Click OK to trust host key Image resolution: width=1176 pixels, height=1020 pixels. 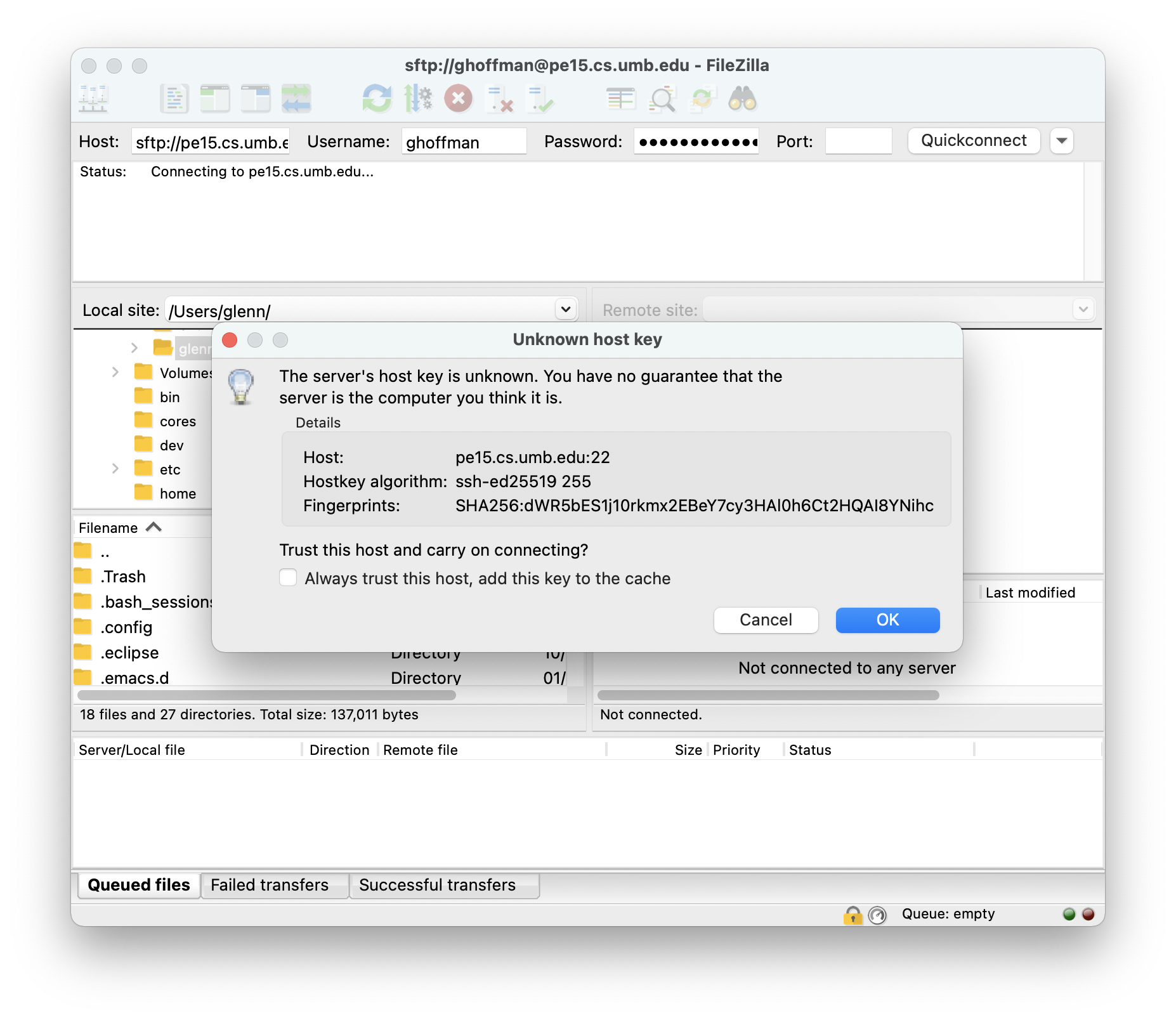click(887, 620)
